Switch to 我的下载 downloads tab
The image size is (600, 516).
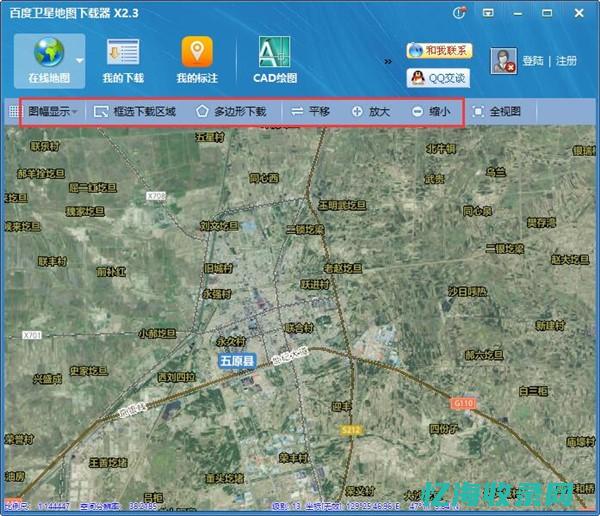point(122,61)
